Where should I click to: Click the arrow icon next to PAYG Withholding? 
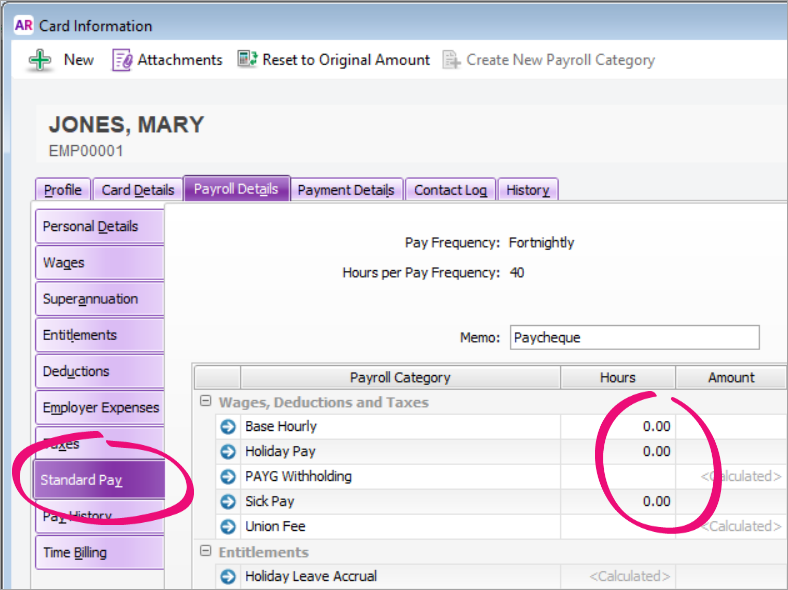(x=228, y=477)
